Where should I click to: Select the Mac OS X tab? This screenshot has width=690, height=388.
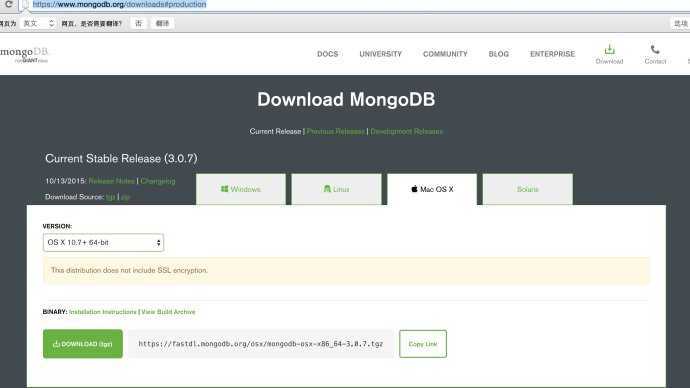pos(432,189)
